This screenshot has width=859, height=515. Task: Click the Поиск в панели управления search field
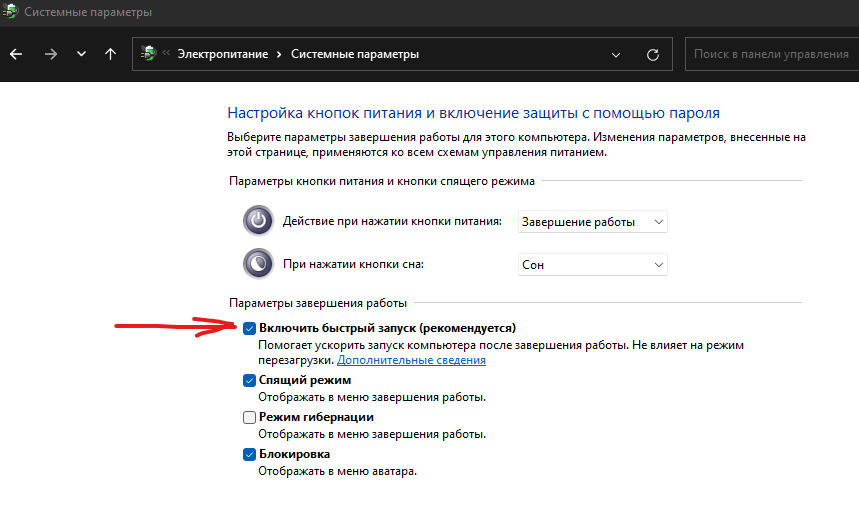(x=772, y=54)
